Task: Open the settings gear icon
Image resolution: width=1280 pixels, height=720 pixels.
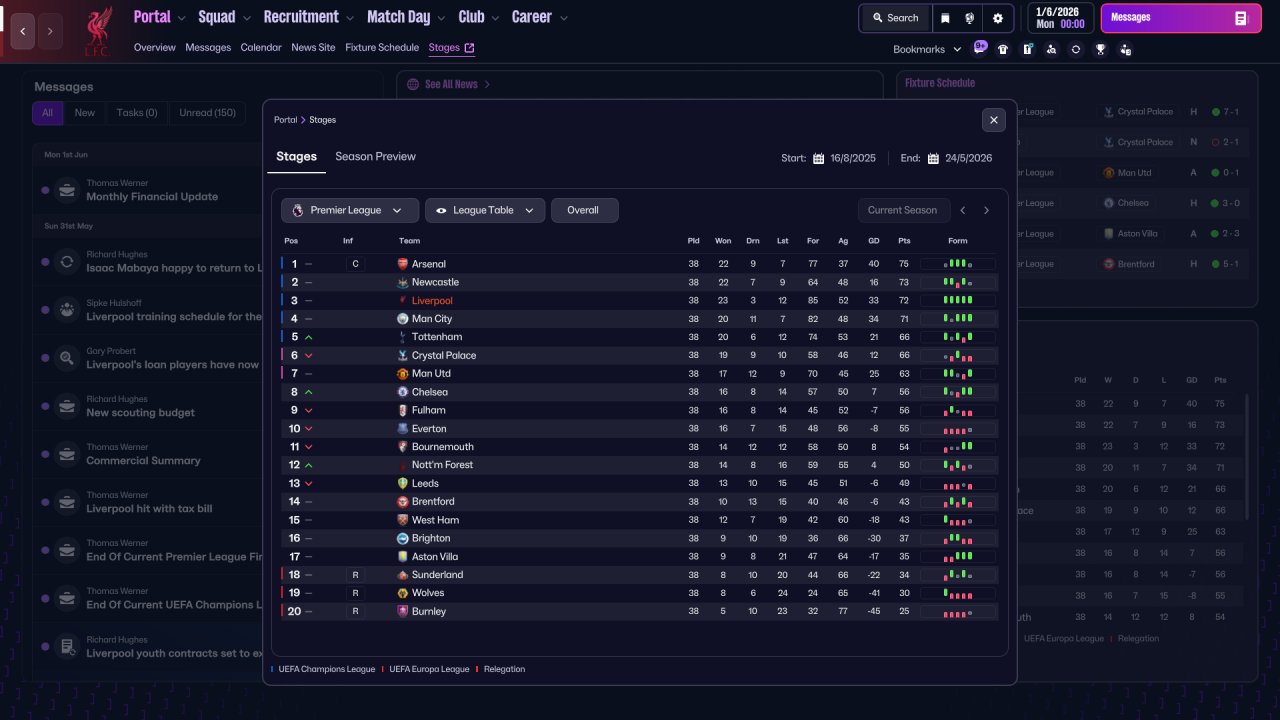Action: pos(998,18)
